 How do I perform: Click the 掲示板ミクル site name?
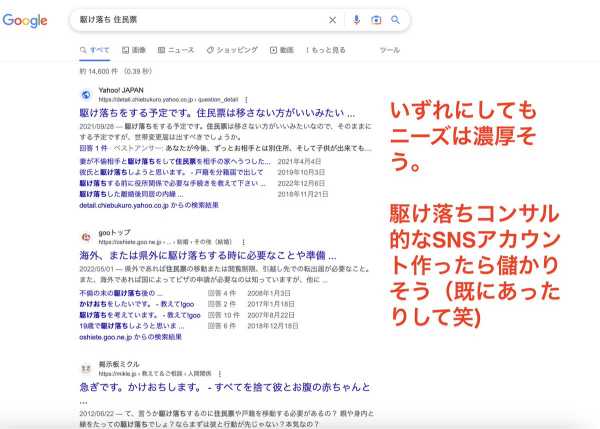(x=119, y=364)
